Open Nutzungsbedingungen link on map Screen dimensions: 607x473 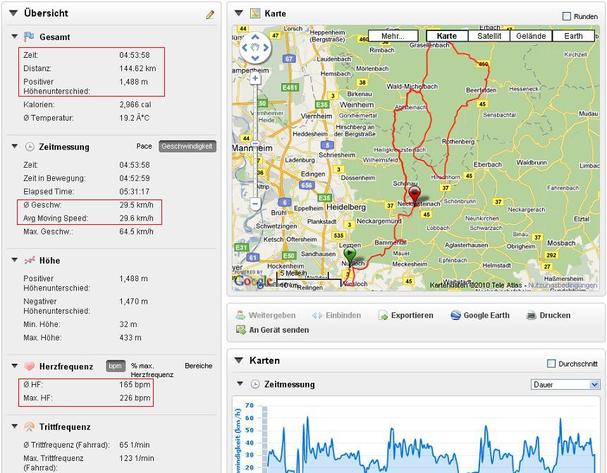[x=562, y=285]
